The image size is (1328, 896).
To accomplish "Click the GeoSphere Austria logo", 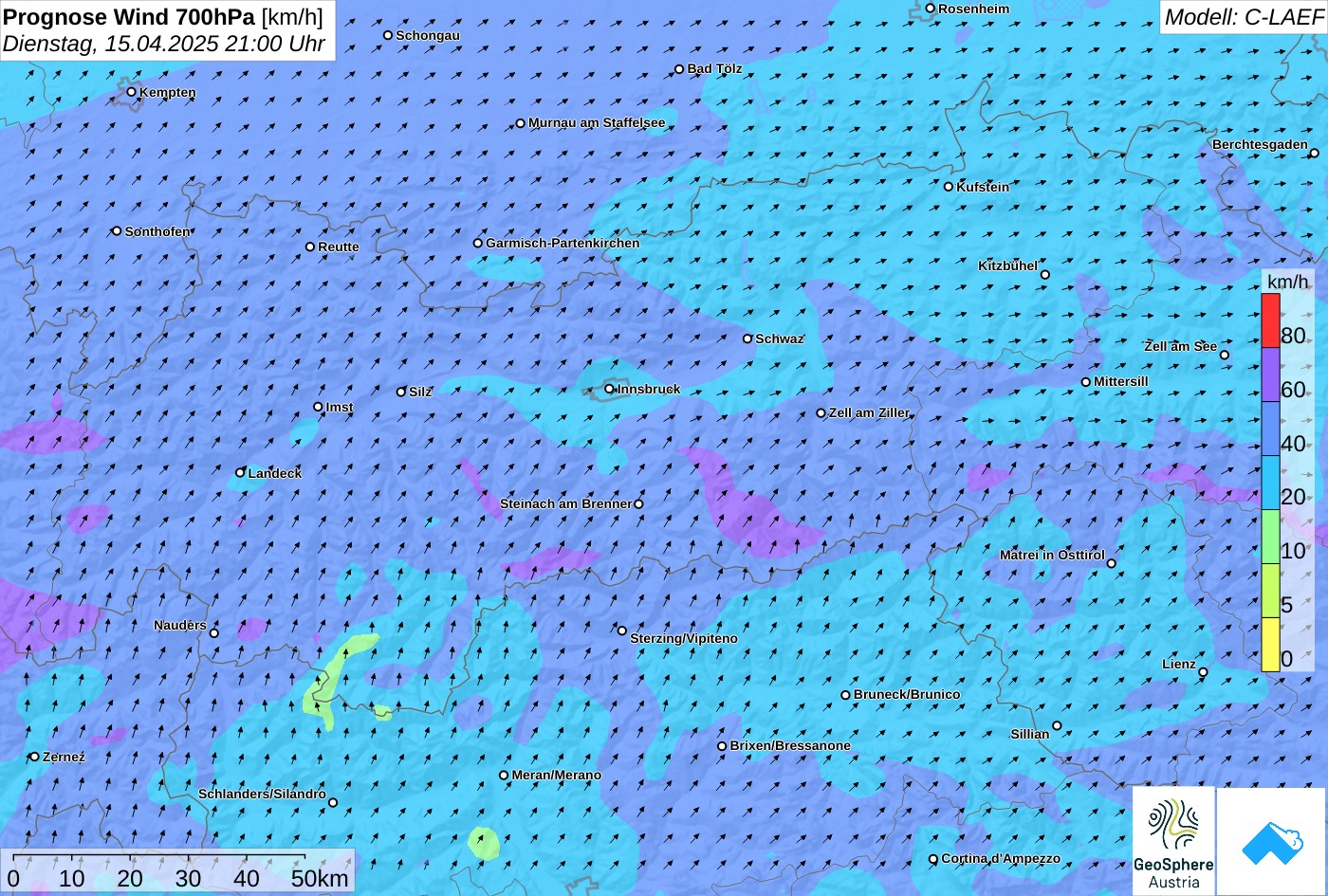I will pos(1173,841).
